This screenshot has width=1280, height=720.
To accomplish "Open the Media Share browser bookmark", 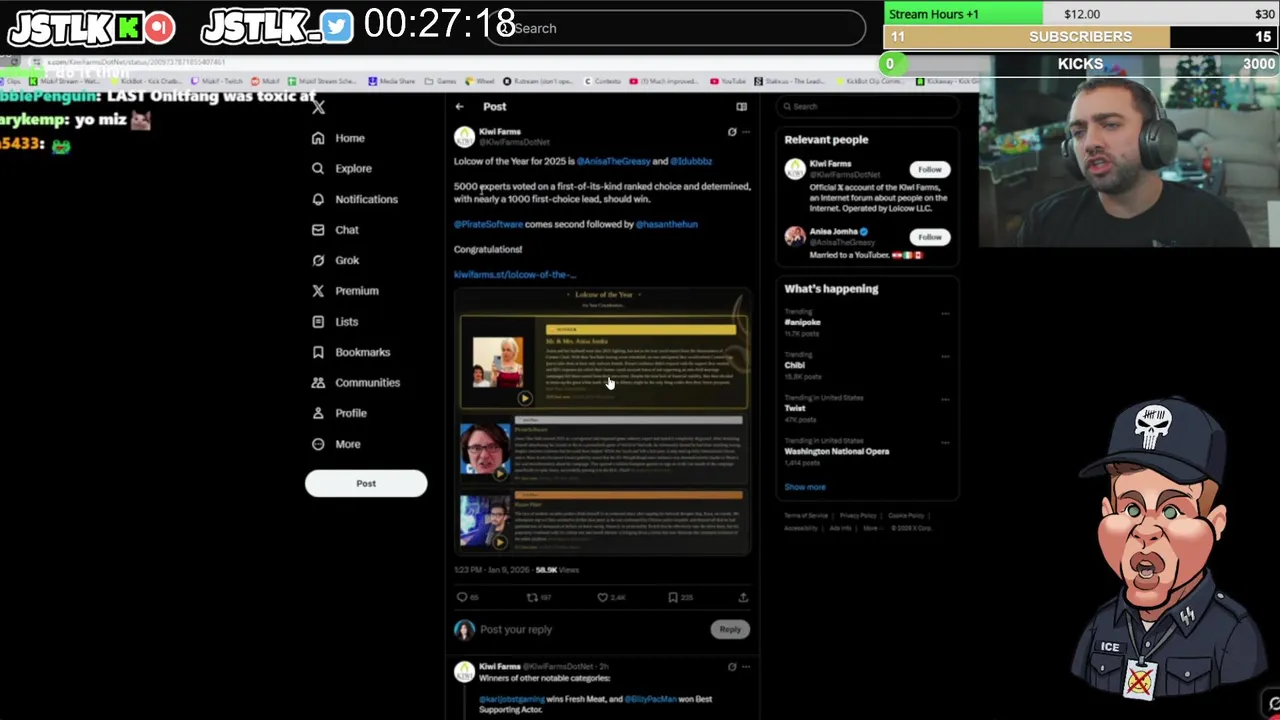I will pos(392,81).
